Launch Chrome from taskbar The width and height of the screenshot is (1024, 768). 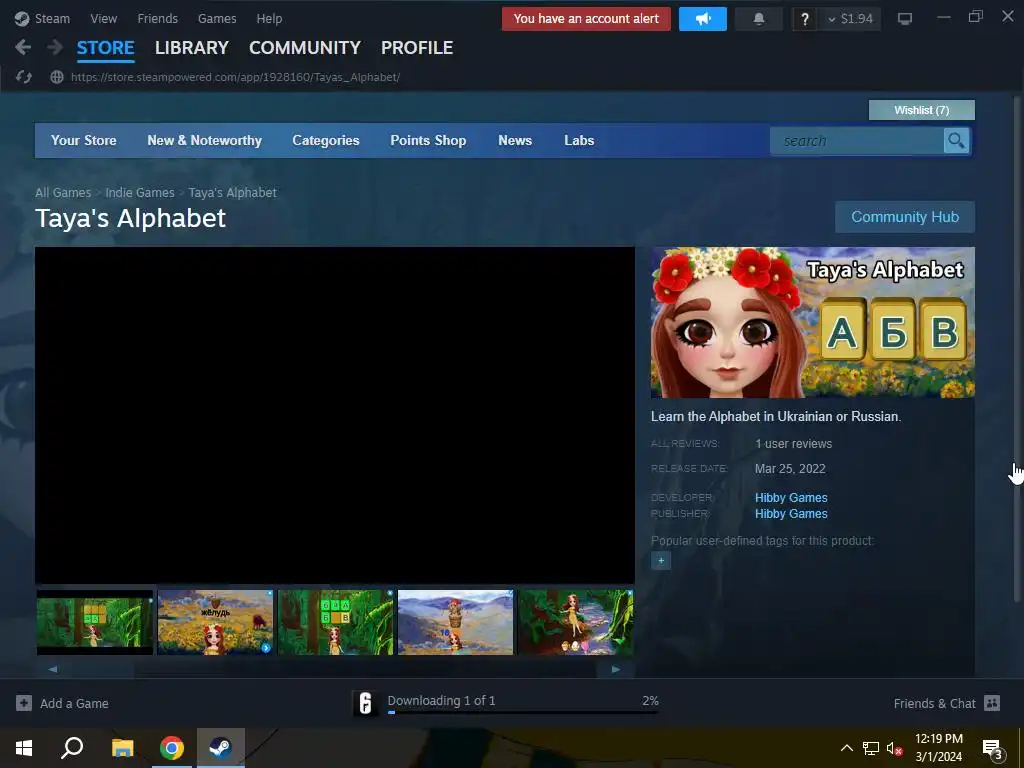pyautogui.click(x=172, y=748)
